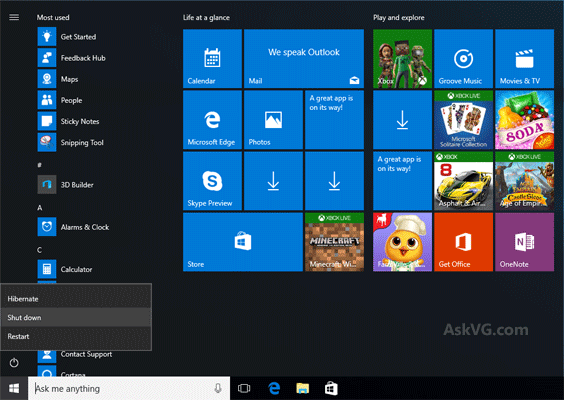Image resolution: width=564 pixels, height=400 pixels.
Task: Open Store icon on taskbar
Action: 331,388
